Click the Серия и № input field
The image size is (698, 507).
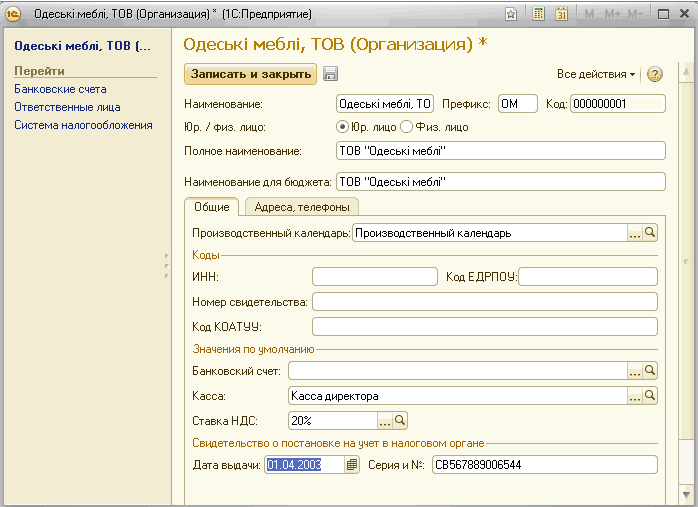coord(545,465)
